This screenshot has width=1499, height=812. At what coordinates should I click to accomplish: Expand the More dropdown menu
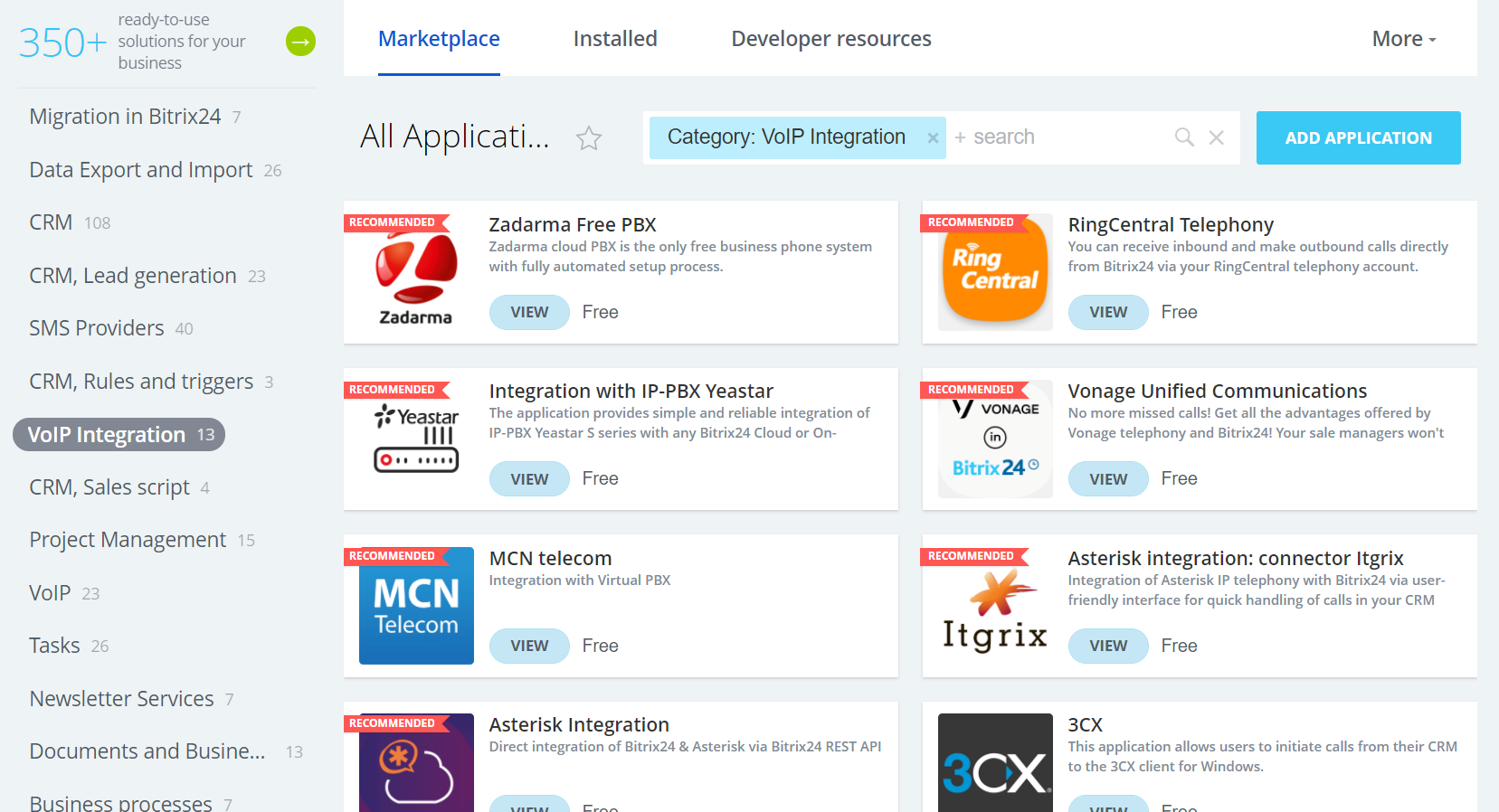tap(1404, 39)
